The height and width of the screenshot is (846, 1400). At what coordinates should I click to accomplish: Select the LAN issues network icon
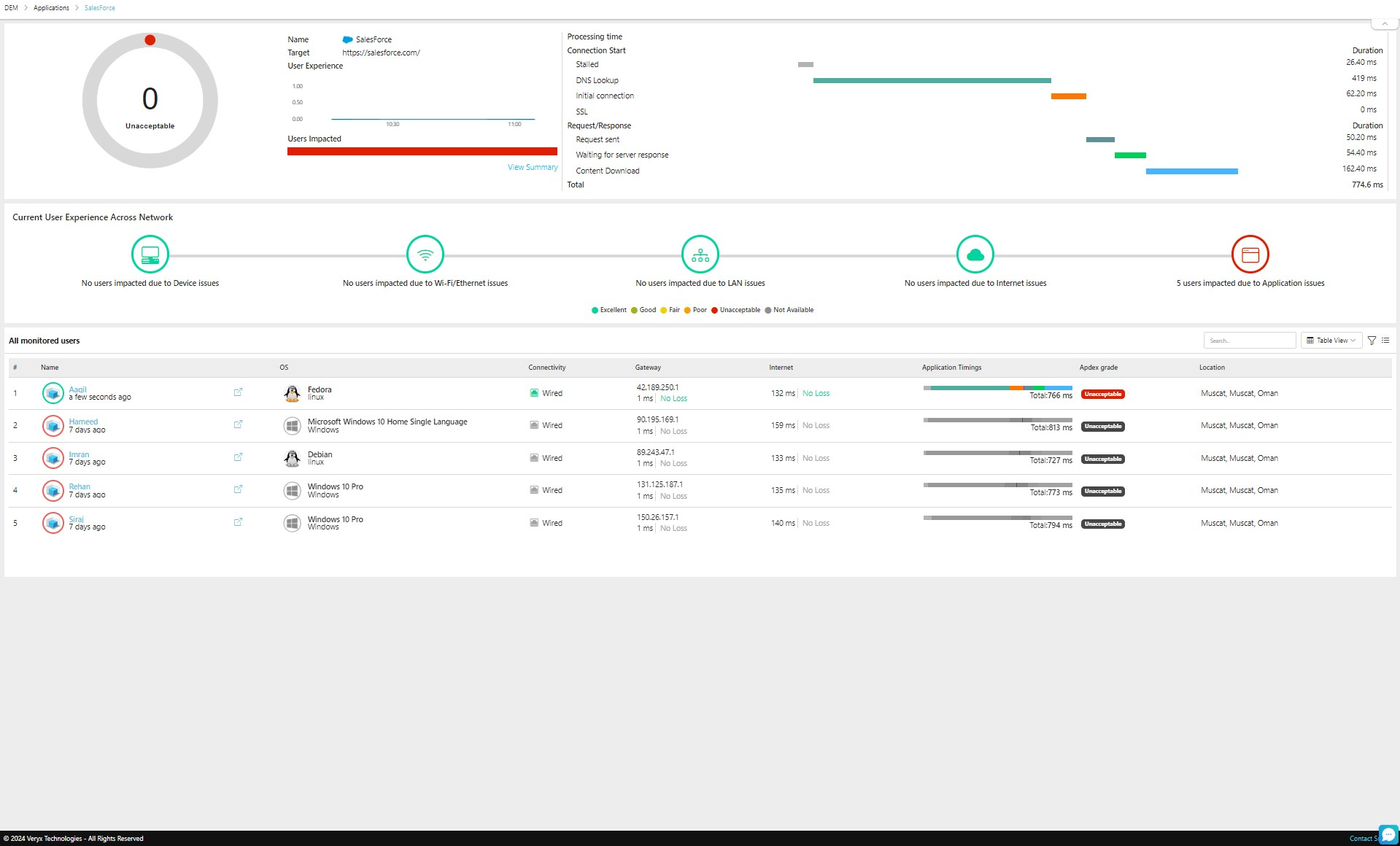click(700, 255)
